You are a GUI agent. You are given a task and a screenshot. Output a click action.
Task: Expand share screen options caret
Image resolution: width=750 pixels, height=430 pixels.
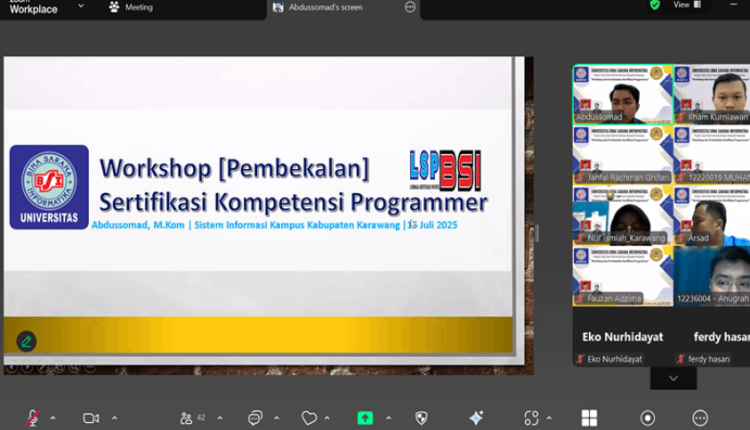click(388, 418)
